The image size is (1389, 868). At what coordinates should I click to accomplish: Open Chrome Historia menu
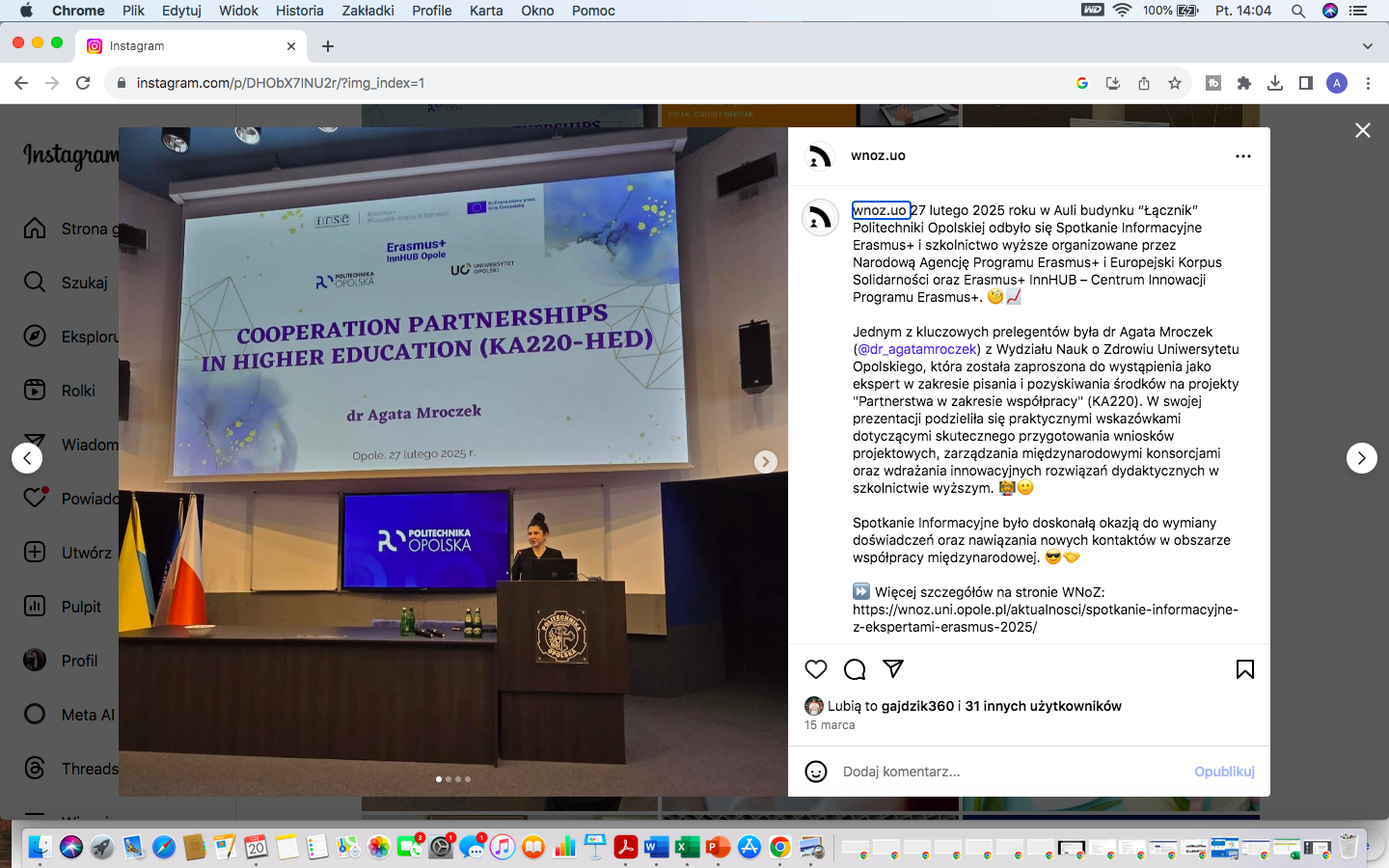(299, 11)
